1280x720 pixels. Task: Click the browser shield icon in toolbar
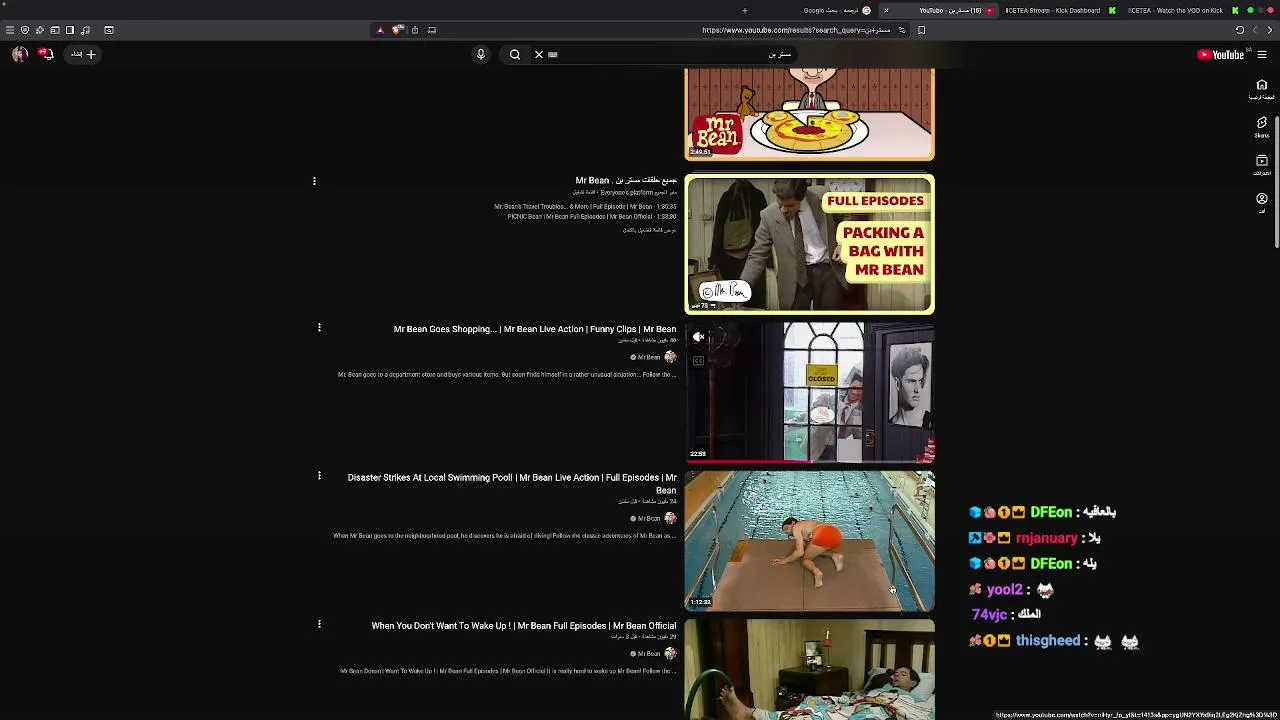[x=25, y=30]
